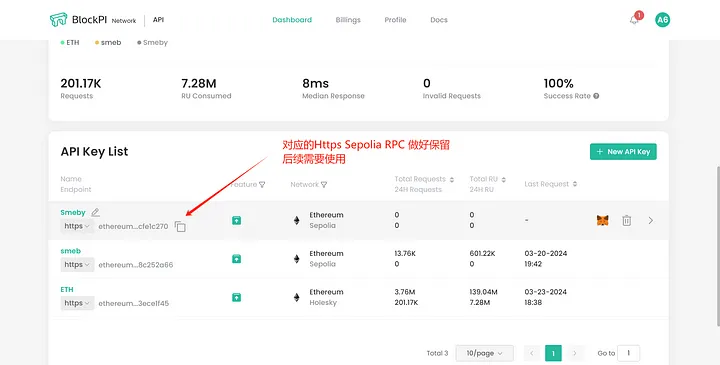Expand the Smeby row https protocol dropdown
This screenshot has height=365, width=720.
[77, 226]
